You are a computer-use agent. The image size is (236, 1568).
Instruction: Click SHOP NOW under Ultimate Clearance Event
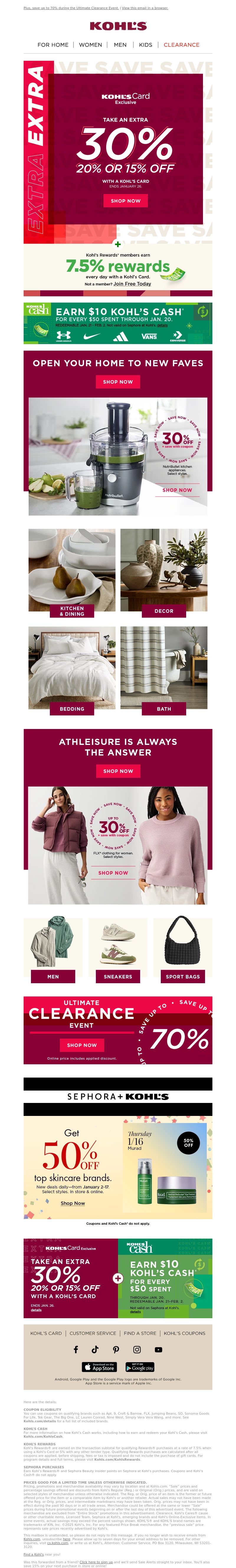[82, 1045]
